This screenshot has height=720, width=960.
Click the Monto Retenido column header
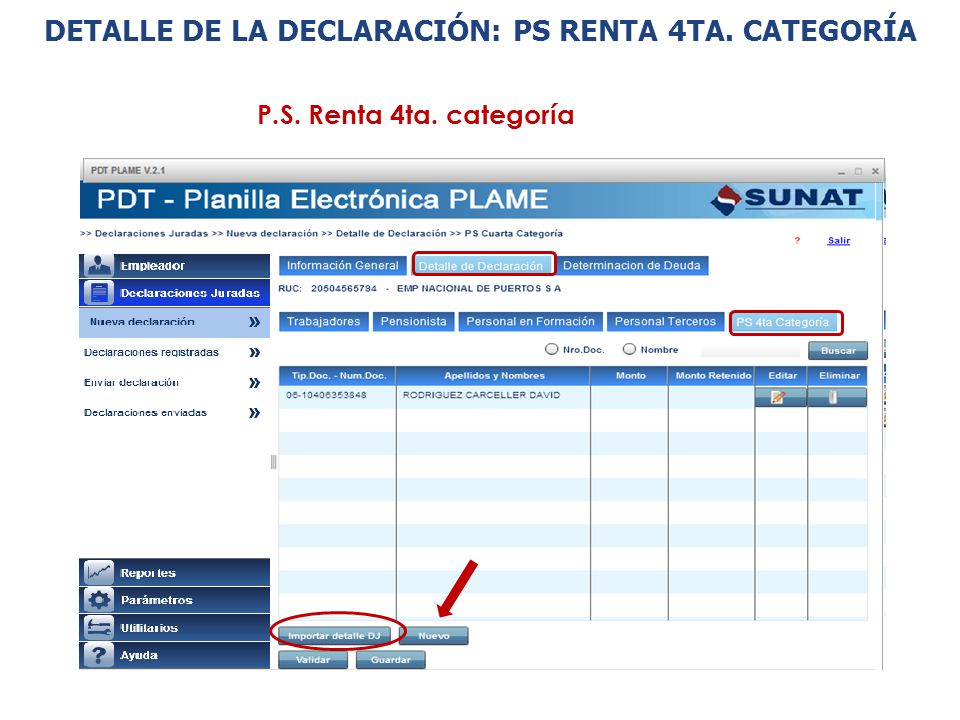pos(713,375)
